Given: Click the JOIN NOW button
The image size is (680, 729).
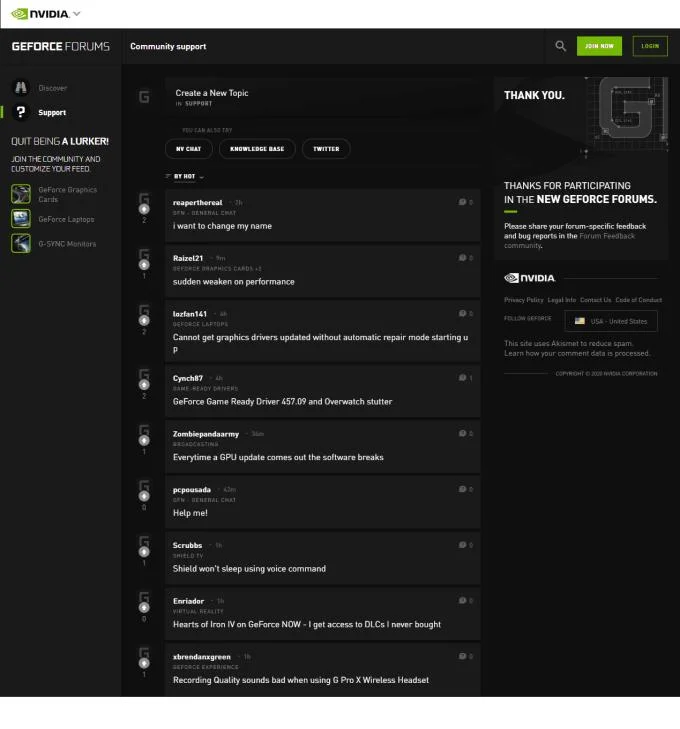Looking at the screenshot, I should pos(599,46).
